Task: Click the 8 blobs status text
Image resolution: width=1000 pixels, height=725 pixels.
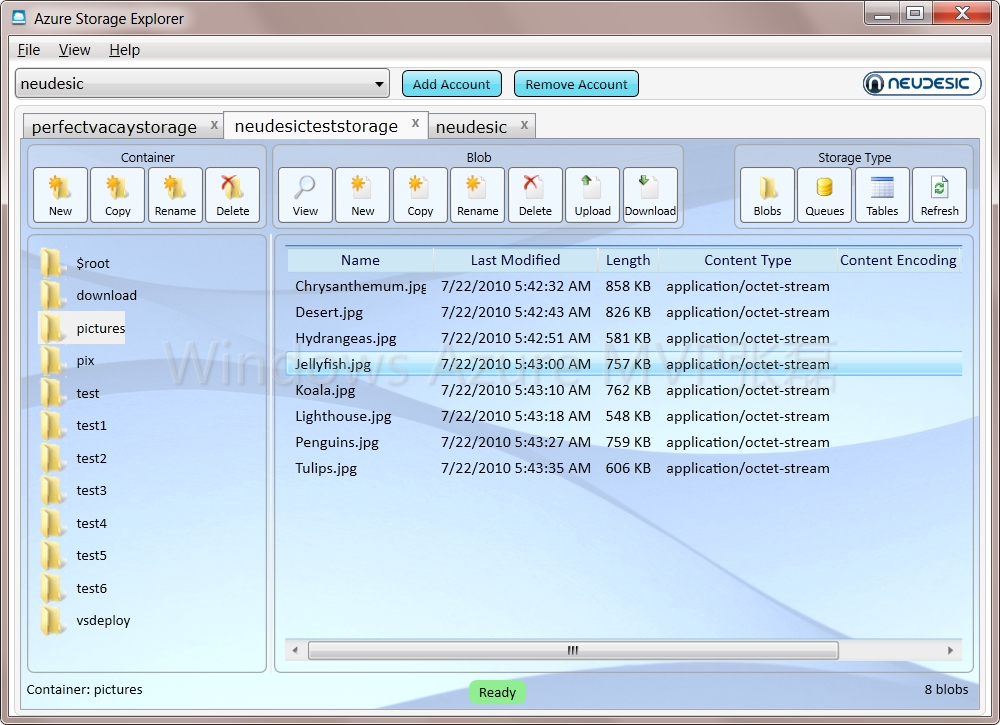Action: [946, 689]
